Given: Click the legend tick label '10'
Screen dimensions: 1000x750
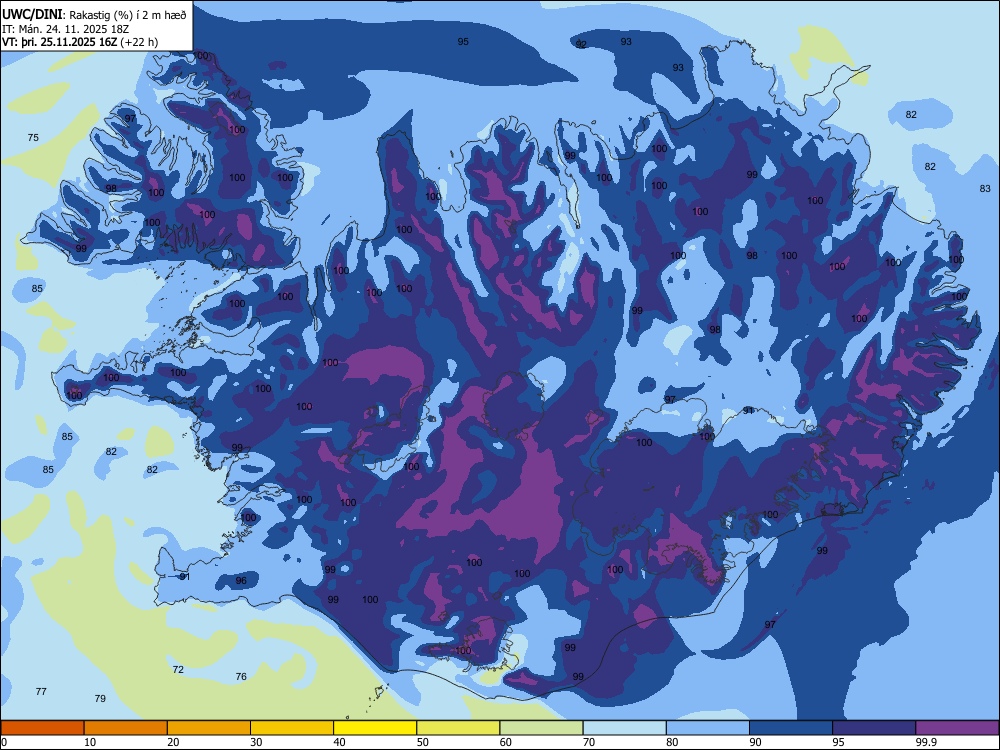Looking at the screenshot, I should 90,742.
